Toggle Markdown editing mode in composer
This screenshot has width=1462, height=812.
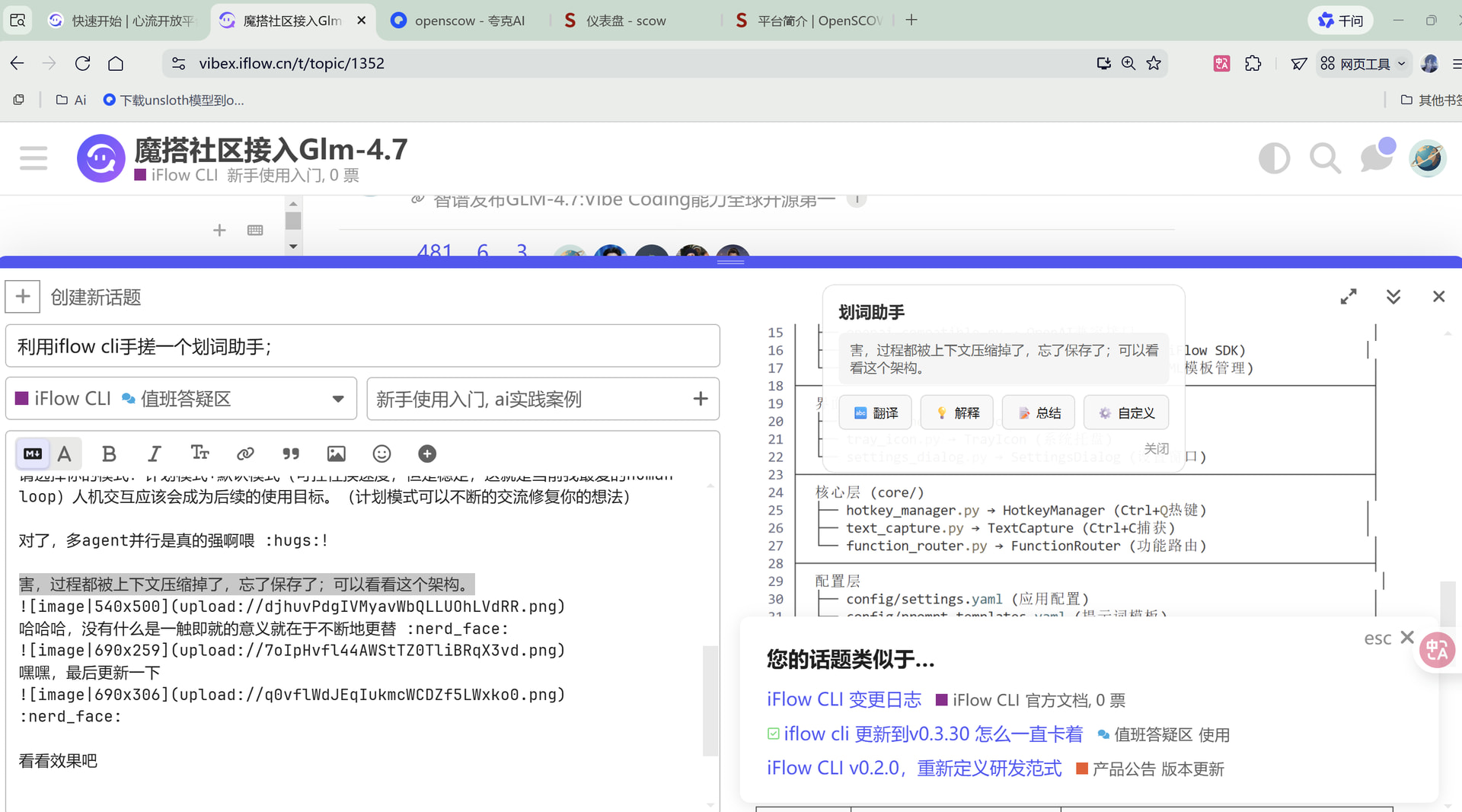click(33, 454)
